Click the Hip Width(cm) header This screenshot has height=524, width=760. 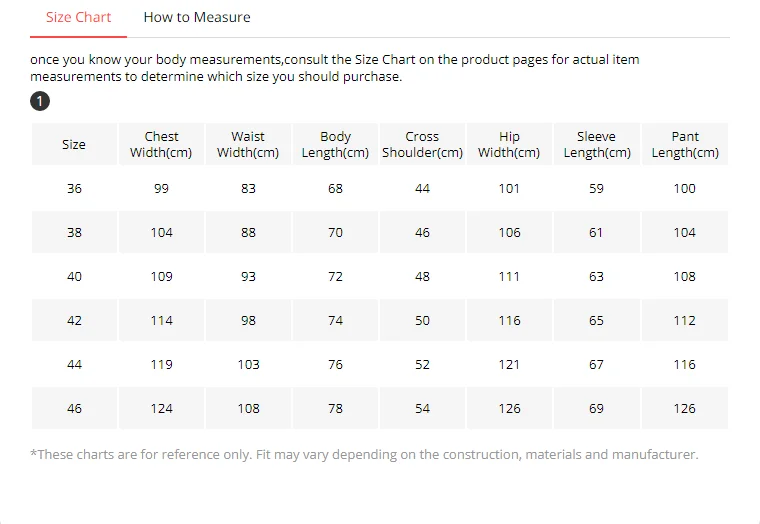[x=509, y=145]
